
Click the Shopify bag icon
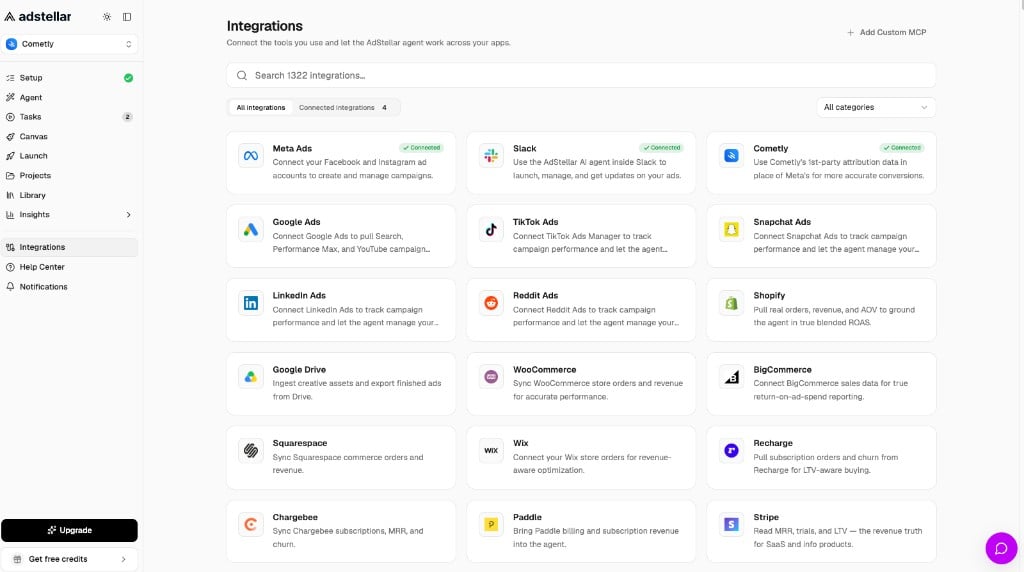(731, 303)
